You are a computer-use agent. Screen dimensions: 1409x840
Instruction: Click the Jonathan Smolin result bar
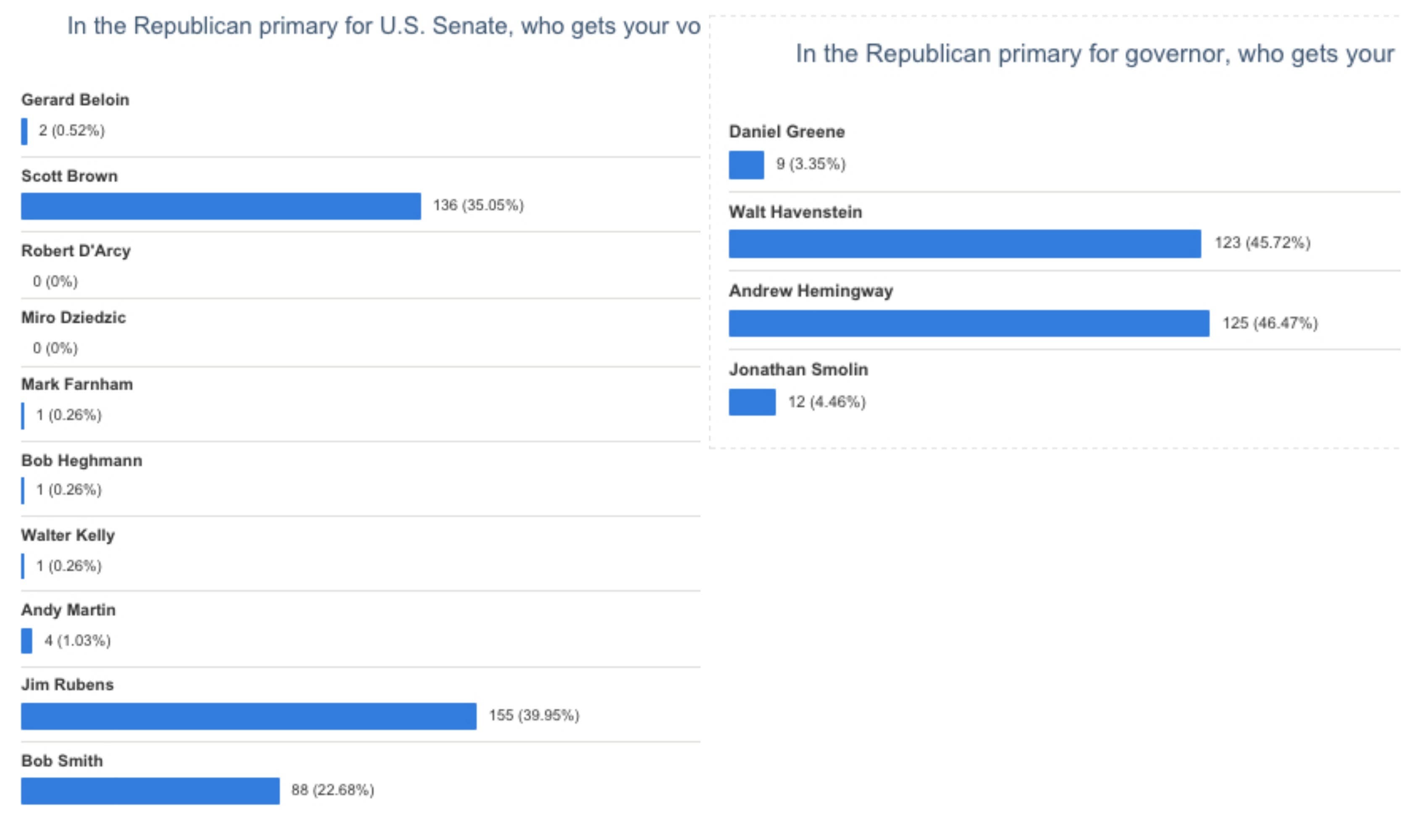click(x=752, y=402)
